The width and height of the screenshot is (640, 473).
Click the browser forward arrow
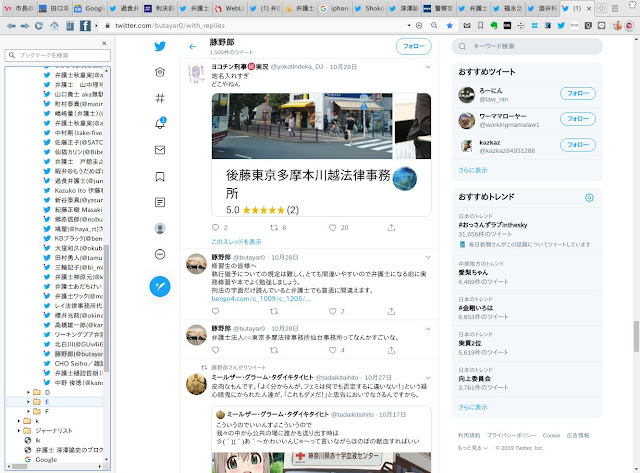pyautogui.click(x=25, y=26)
